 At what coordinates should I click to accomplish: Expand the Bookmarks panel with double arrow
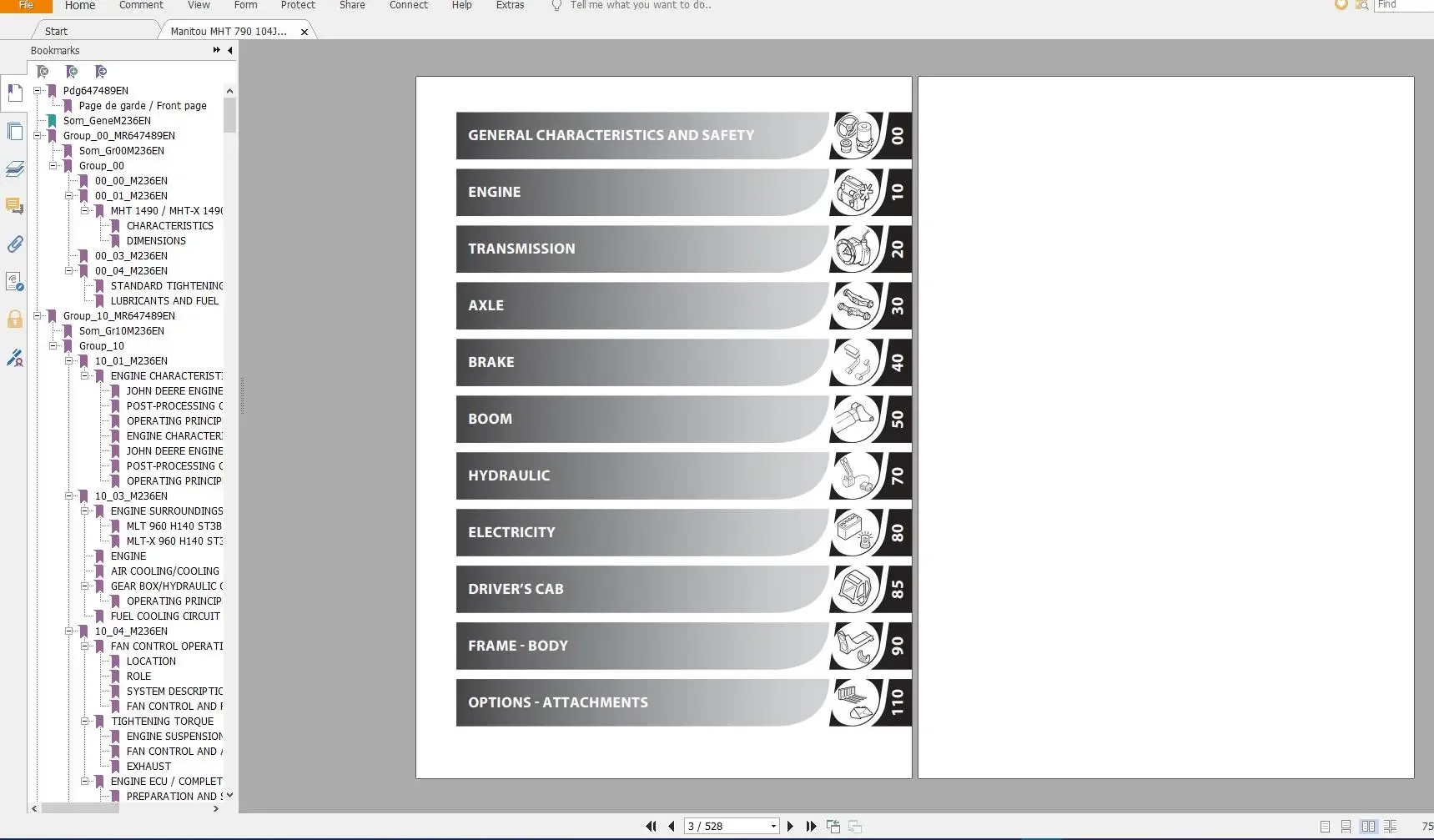click(217, 50)
